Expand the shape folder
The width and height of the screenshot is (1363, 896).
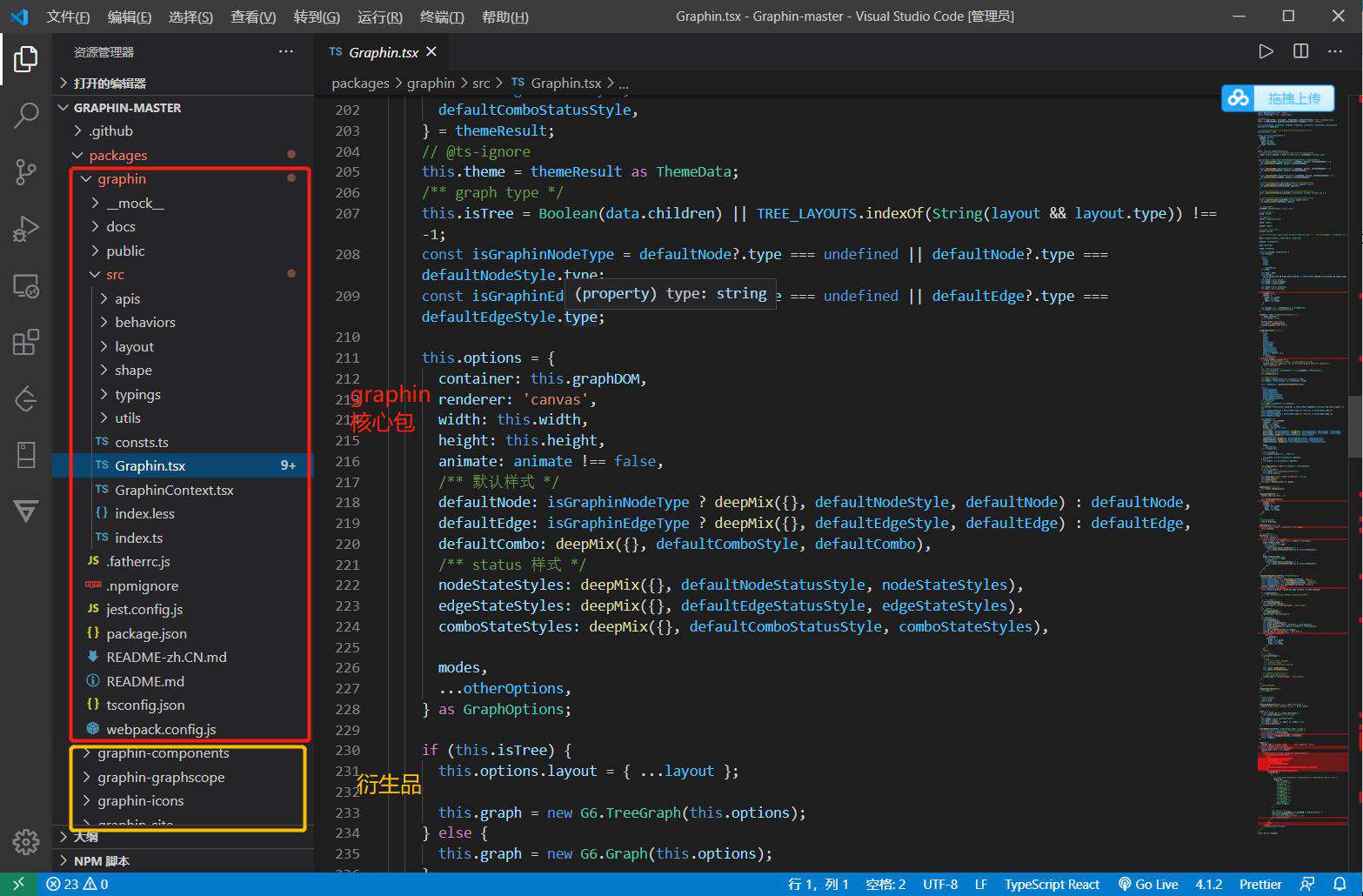(183, 370)
